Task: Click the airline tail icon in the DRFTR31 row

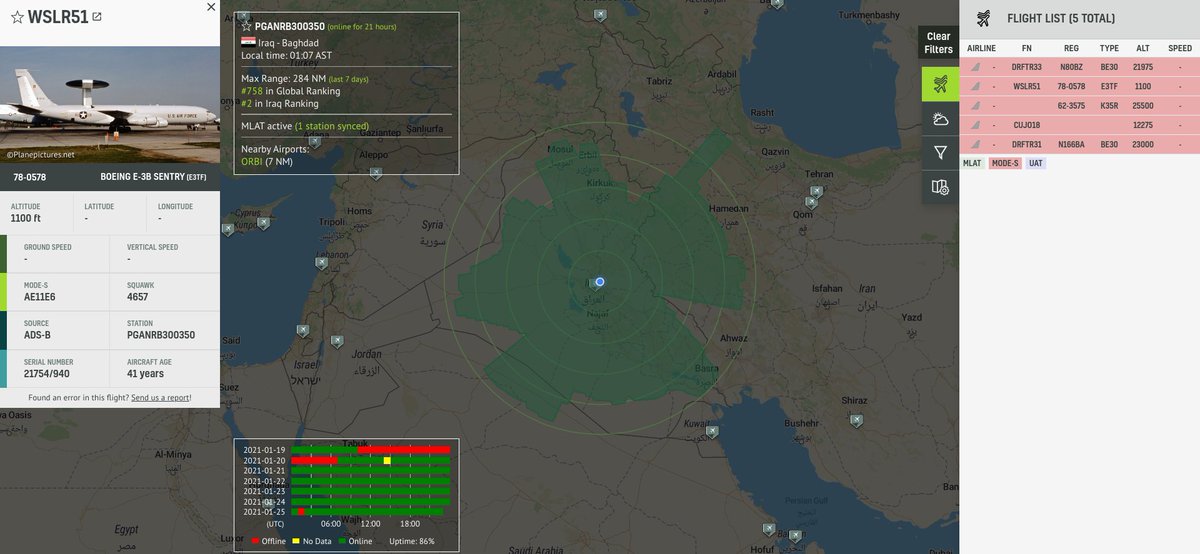Action: click(x=977, y=144)
